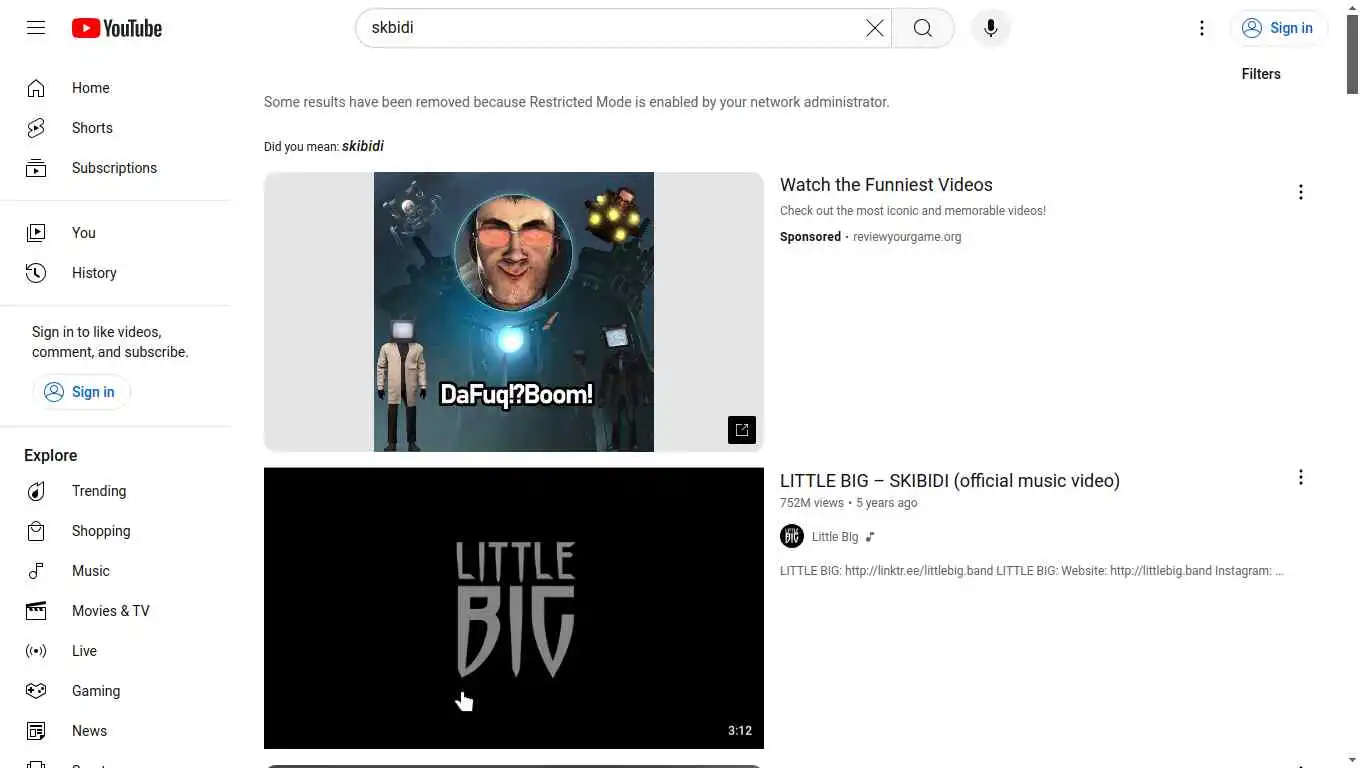This screenshot has width=1360, height=768.
Task: Go to Home in sidebar
Action: click(x=116, y=88)
